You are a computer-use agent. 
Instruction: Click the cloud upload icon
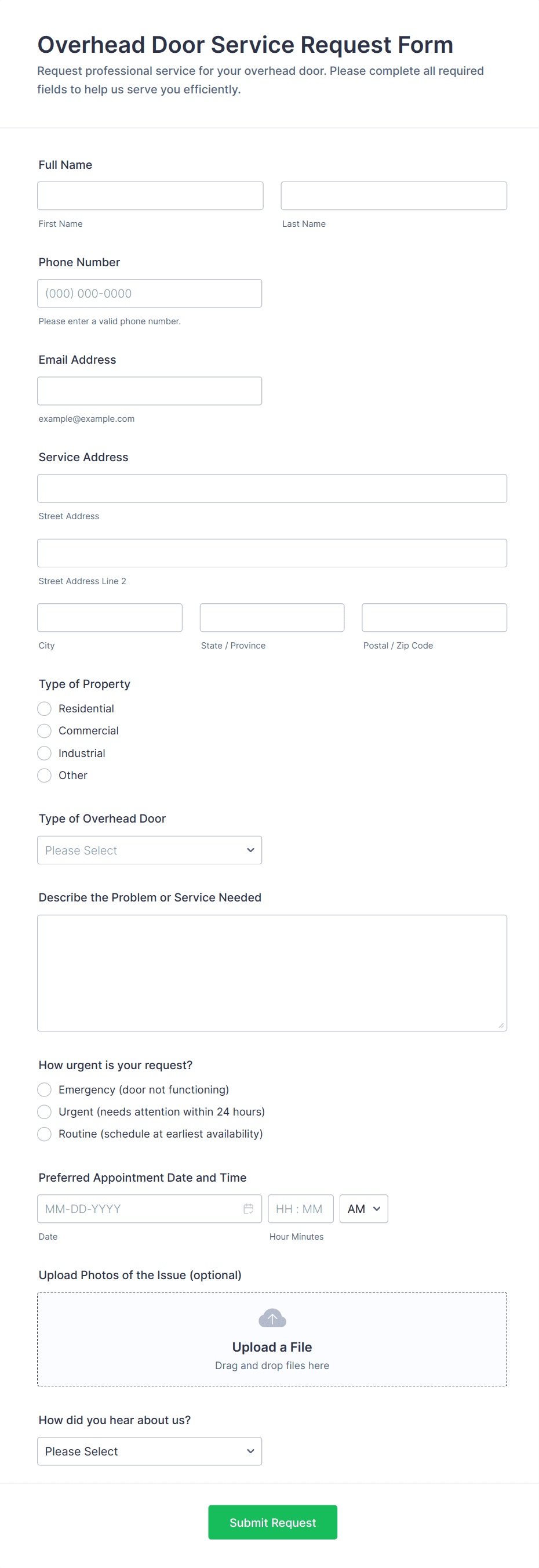pos(272,1318)
